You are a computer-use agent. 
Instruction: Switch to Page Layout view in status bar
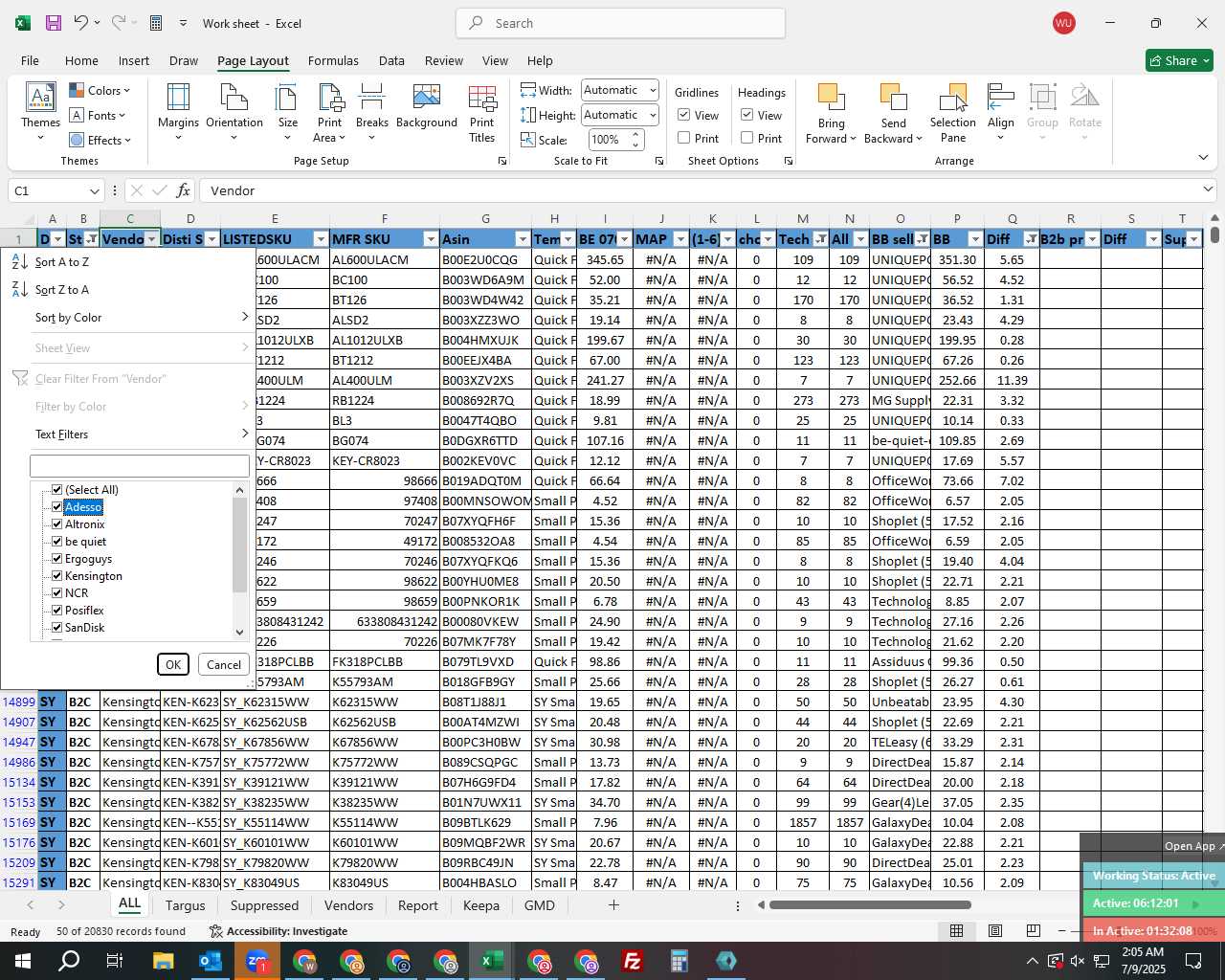point(995,930)
